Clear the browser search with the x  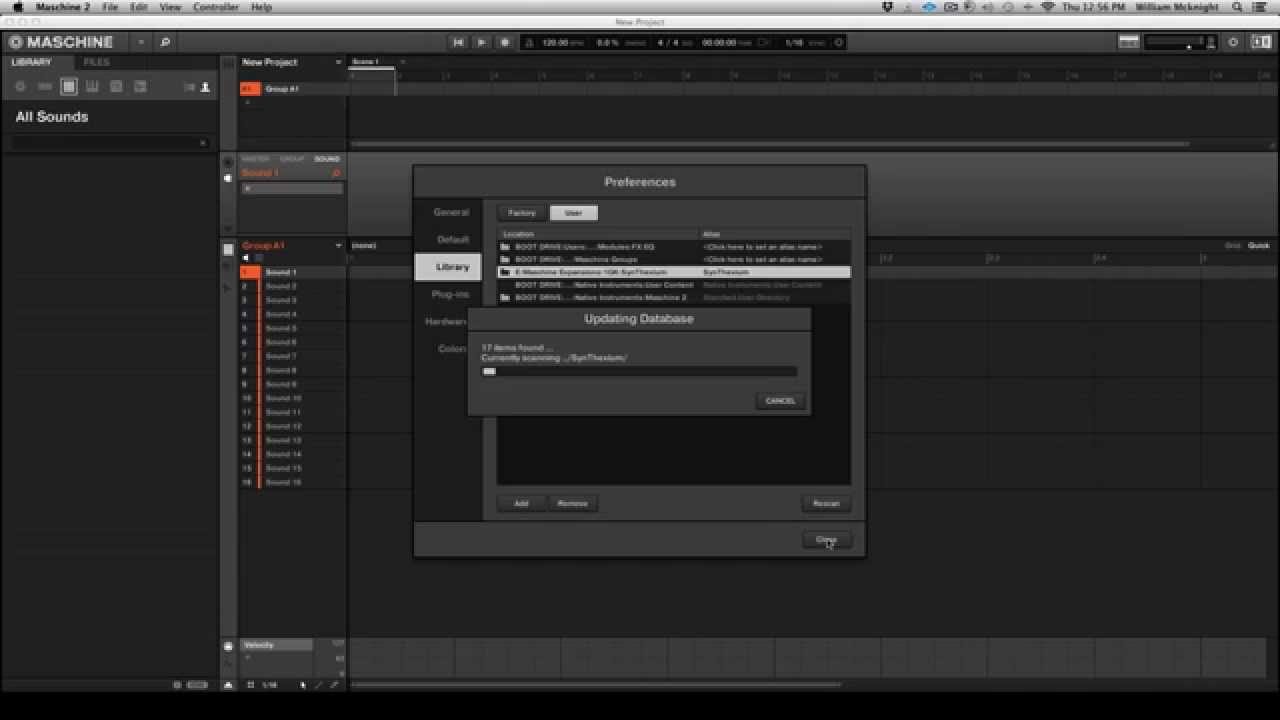coord(203,143)
